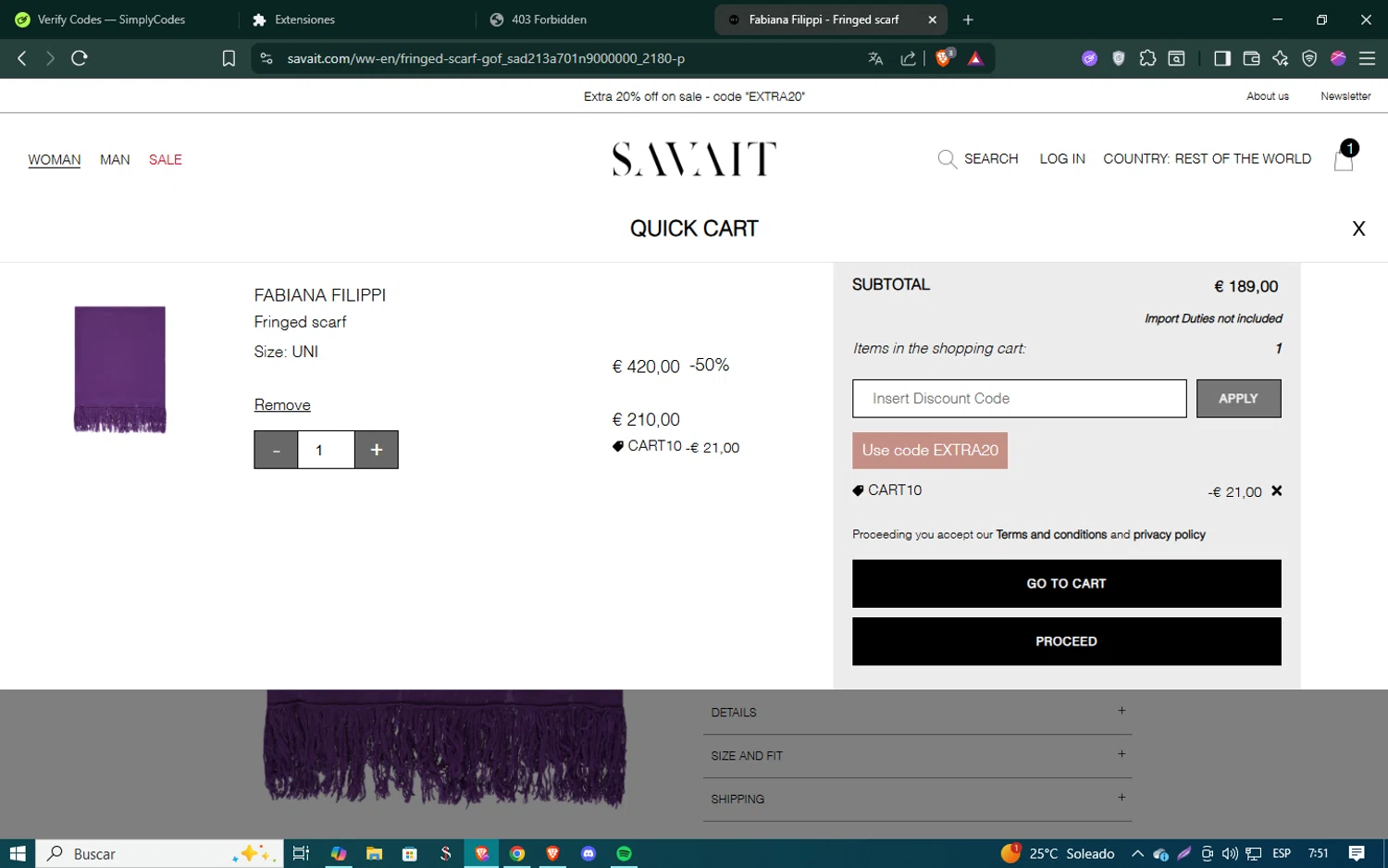Go back with the browser back arrow
This screenshot has height=868, width=1388.
click(x=22, y=58)
